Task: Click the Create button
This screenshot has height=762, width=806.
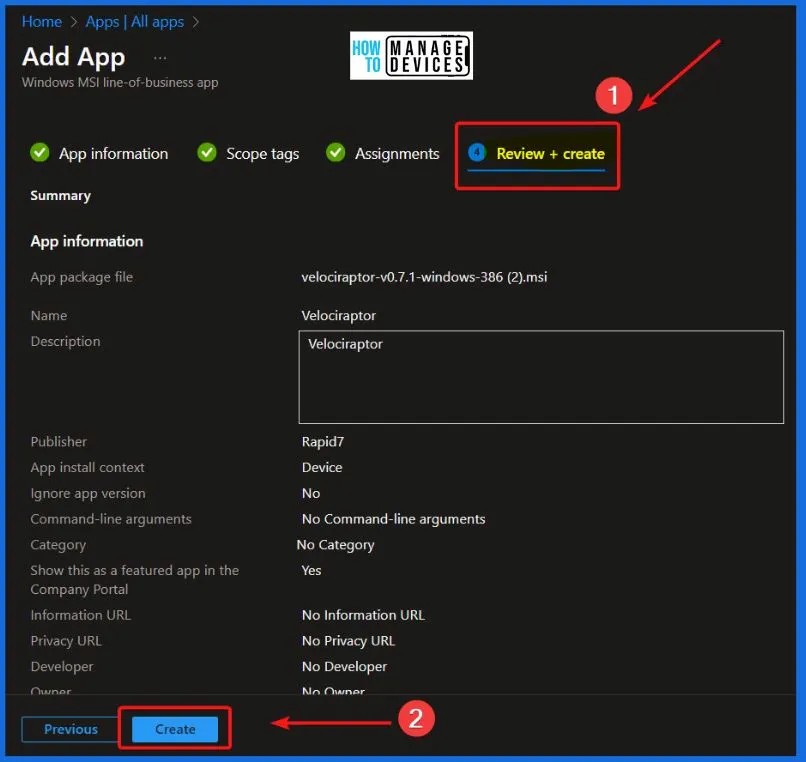Action: [175, 729]
